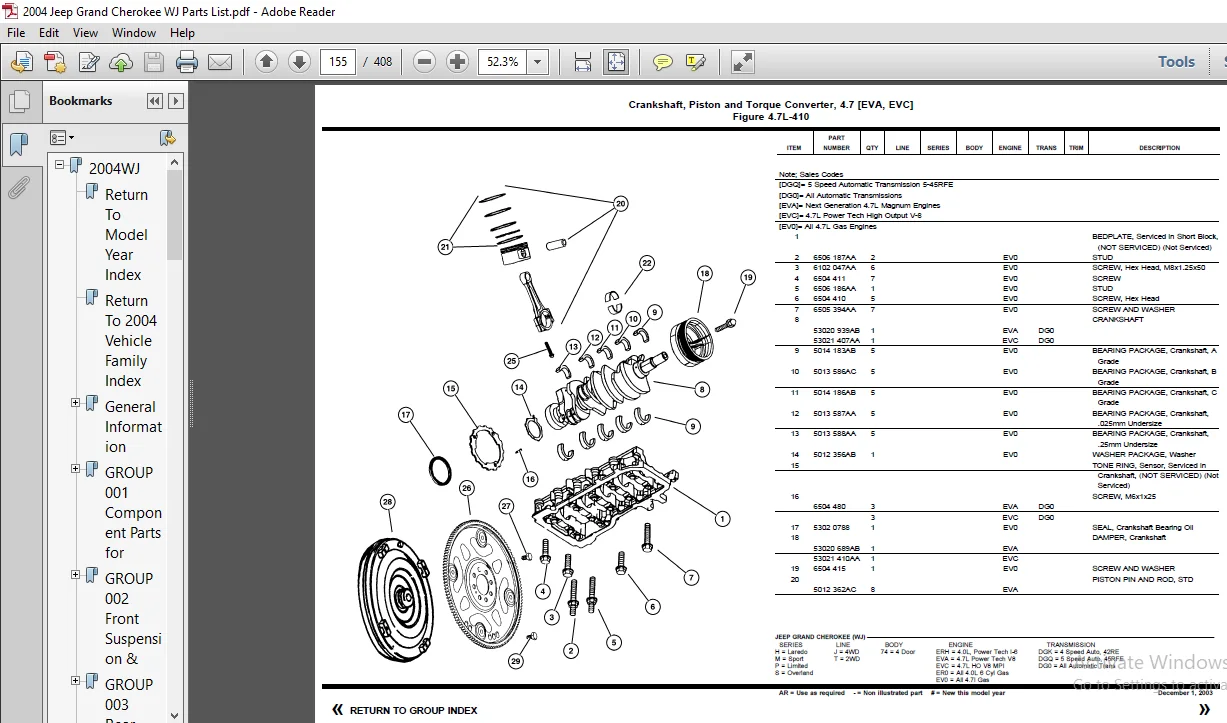Open the File menu
1227x723 pixels.
click(x=16, y=32)
